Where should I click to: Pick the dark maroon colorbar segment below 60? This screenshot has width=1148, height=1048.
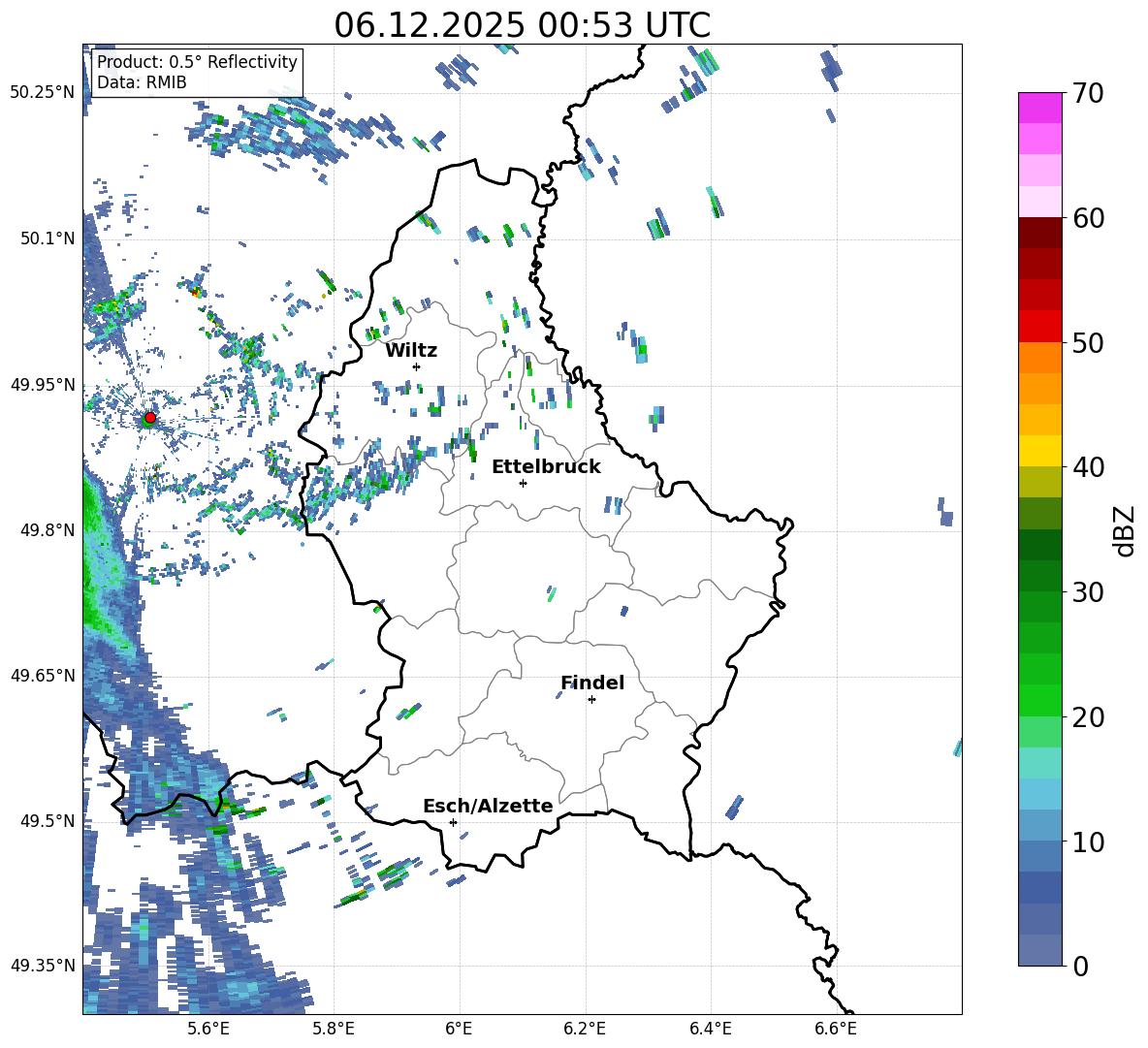[1040, 233]
